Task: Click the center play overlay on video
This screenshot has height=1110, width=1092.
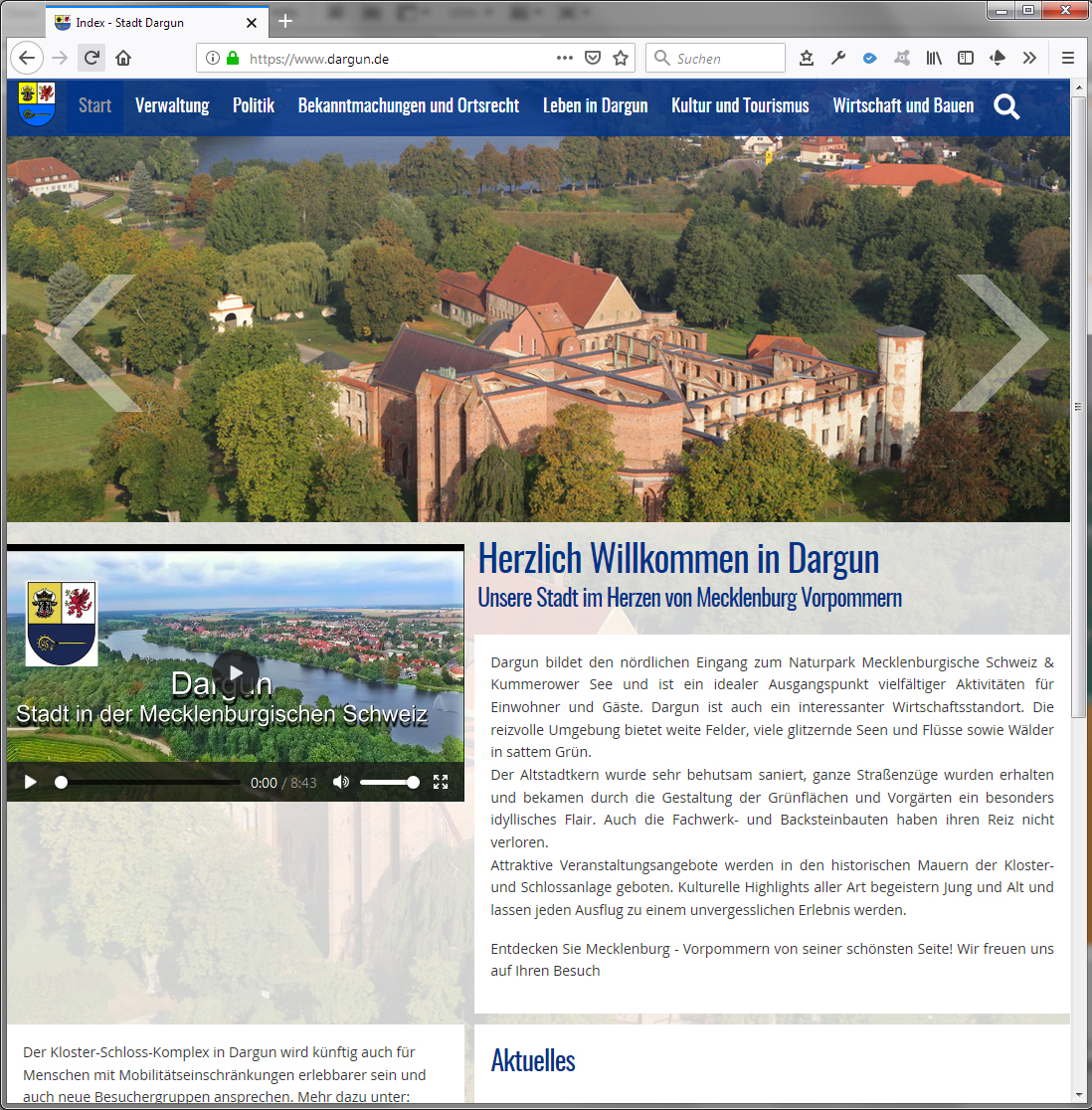Action: [x=236, y=672]
